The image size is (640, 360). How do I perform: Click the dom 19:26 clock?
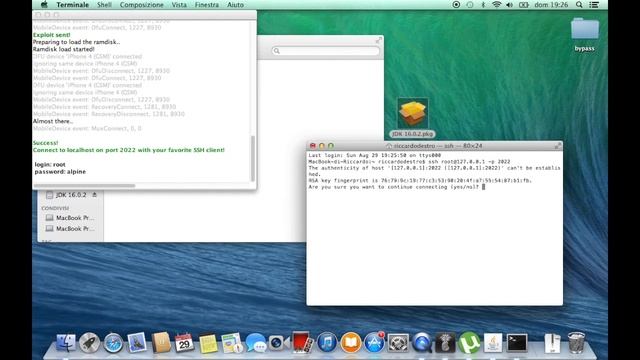click(551, 5)
